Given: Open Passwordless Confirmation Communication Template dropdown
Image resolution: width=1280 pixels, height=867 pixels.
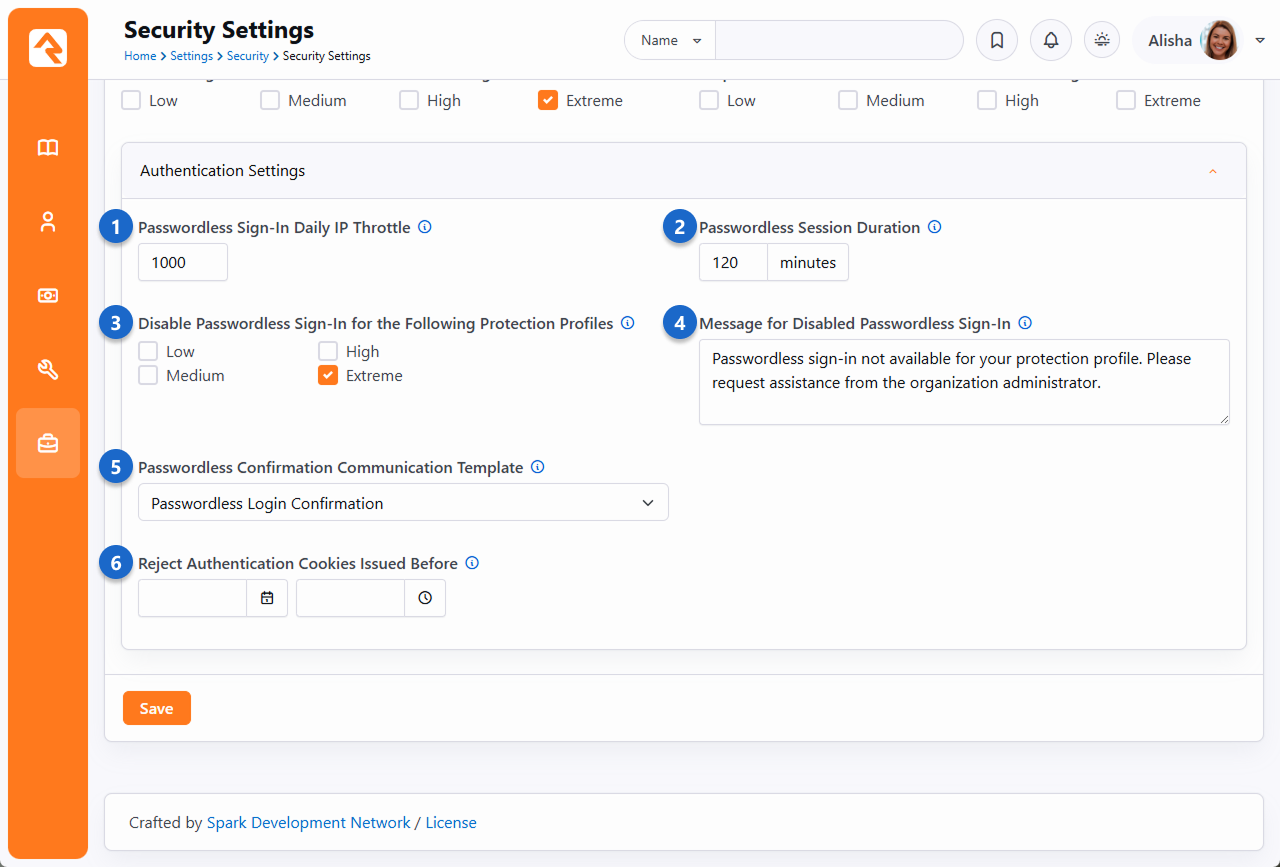Looking at the screenshot, I should 403,503.
